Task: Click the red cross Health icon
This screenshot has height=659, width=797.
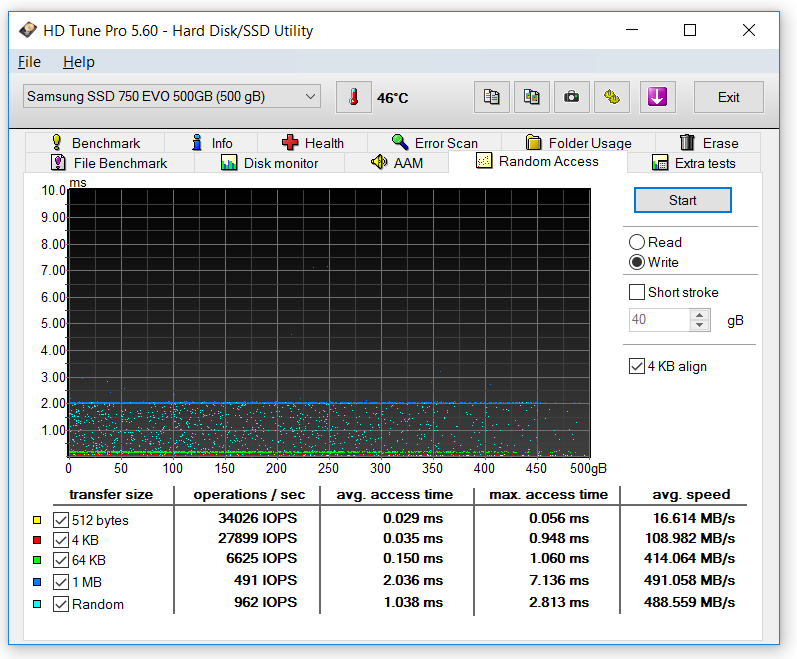Action: [x=290, y=143]
